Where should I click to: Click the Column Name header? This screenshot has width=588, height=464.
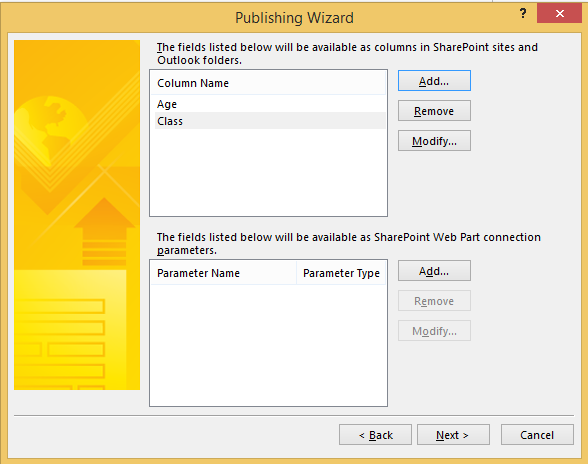268,83
